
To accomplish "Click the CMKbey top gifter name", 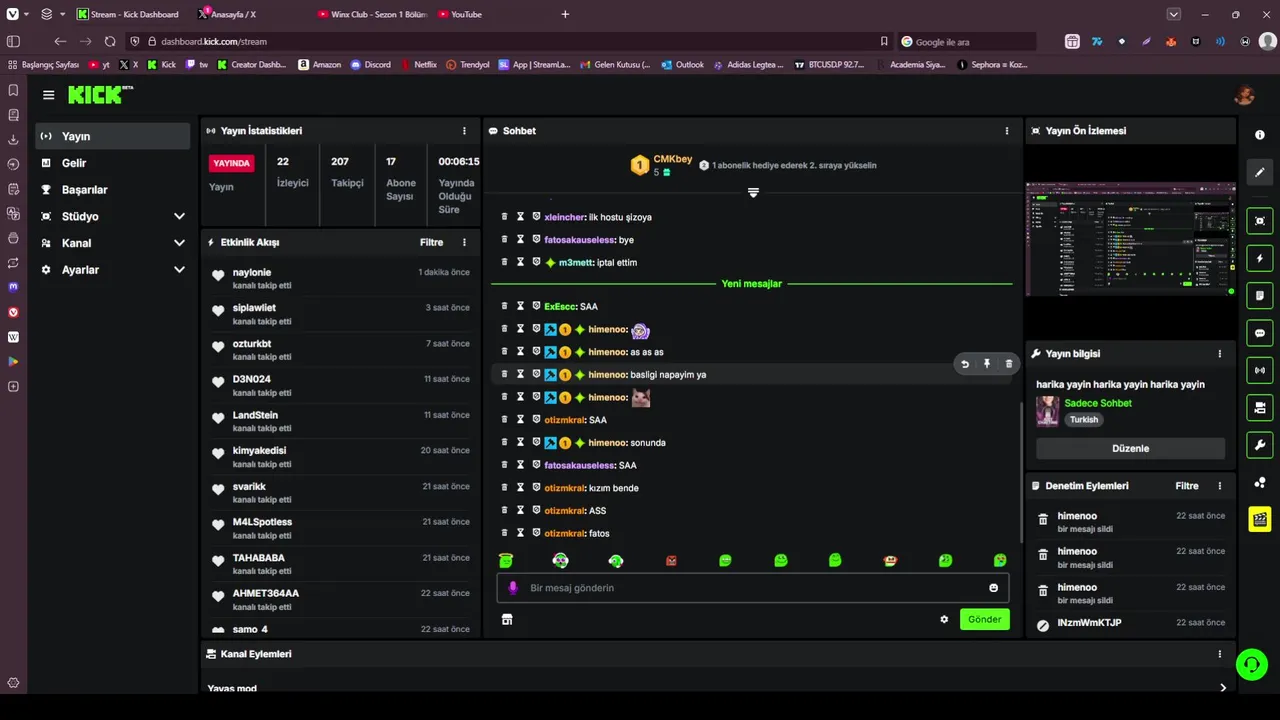I will [x=672, y=159].
